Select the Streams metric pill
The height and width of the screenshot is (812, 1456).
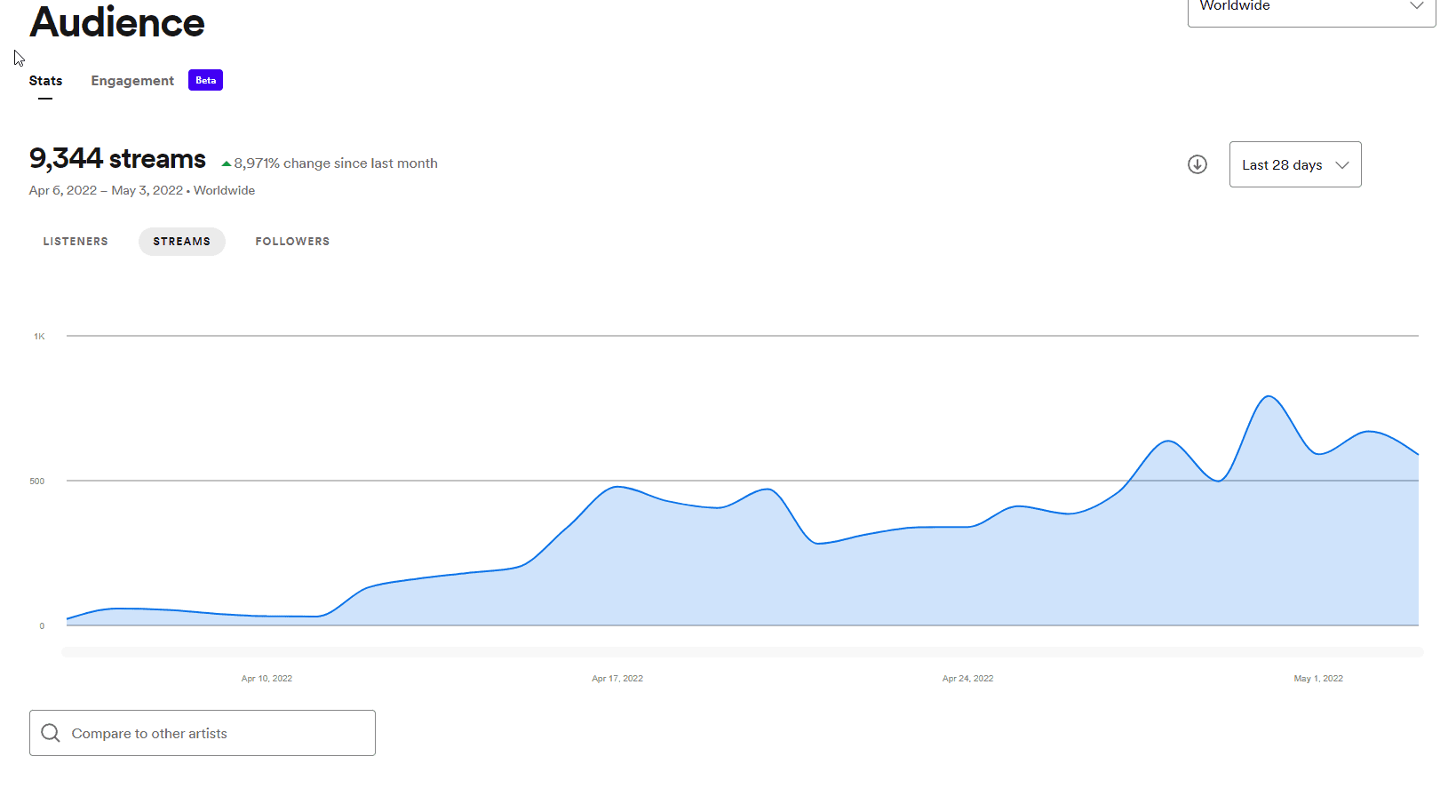pos(181,242)
